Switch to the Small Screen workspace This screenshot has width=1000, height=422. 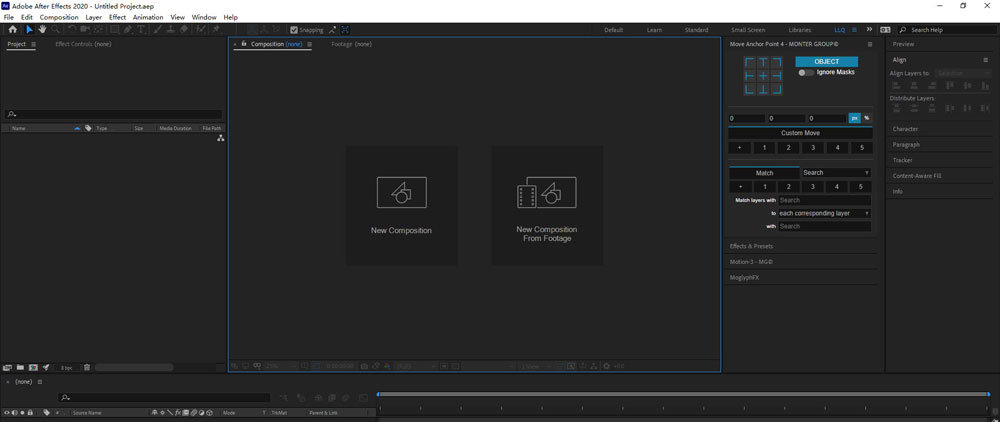coord(748,30)
